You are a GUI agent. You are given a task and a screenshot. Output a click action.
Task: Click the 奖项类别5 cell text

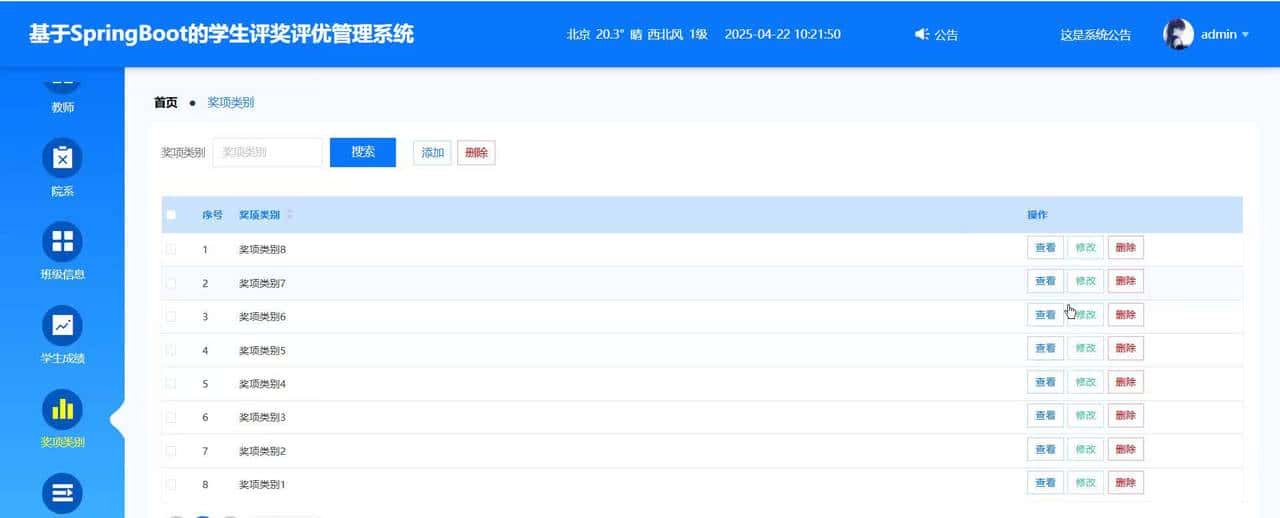(x=262, y=350)
